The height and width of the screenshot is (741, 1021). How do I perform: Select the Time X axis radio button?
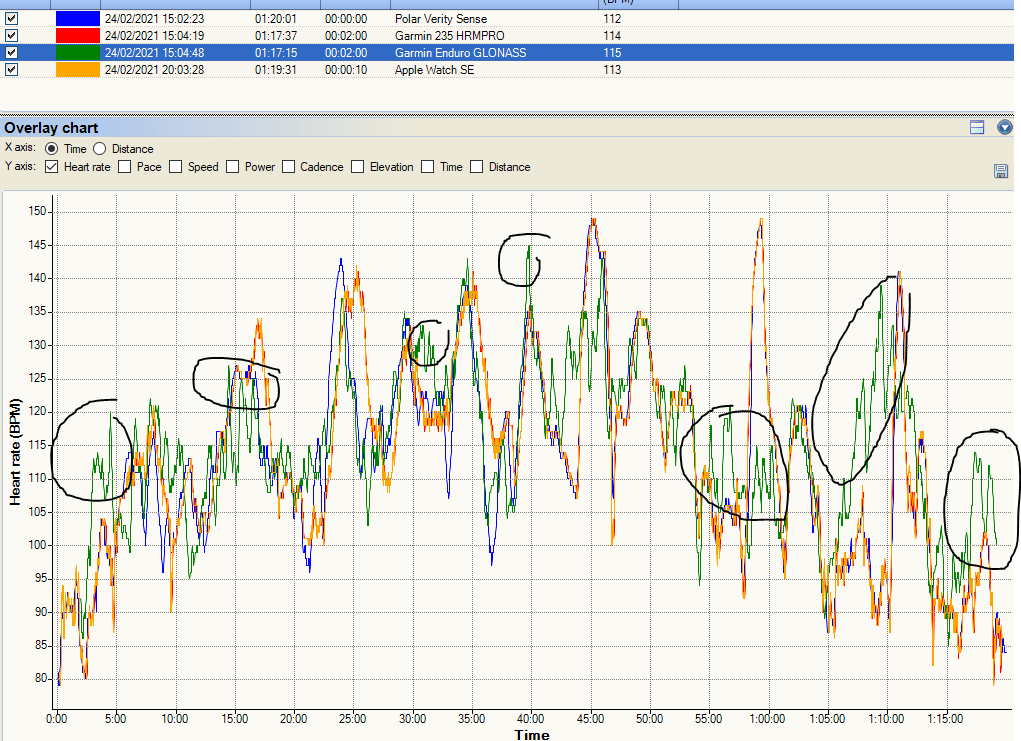51,149
